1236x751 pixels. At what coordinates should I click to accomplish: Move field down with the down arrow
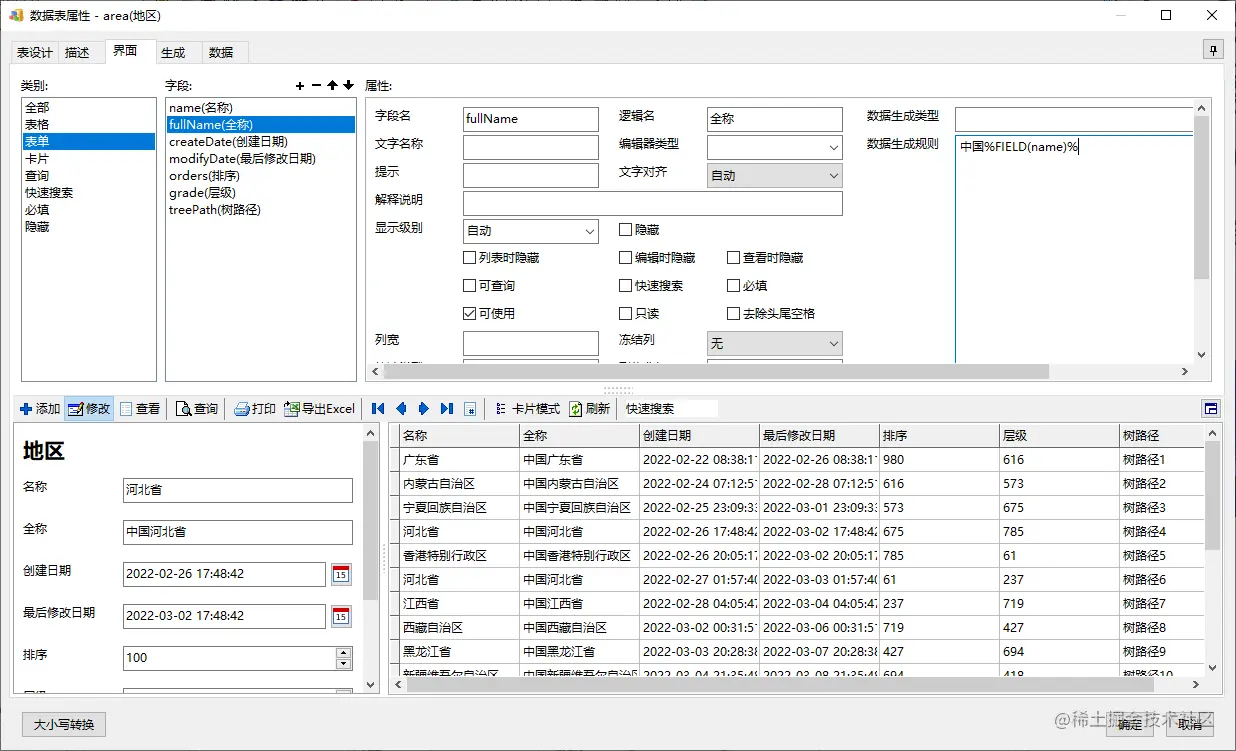click(348, 86)
